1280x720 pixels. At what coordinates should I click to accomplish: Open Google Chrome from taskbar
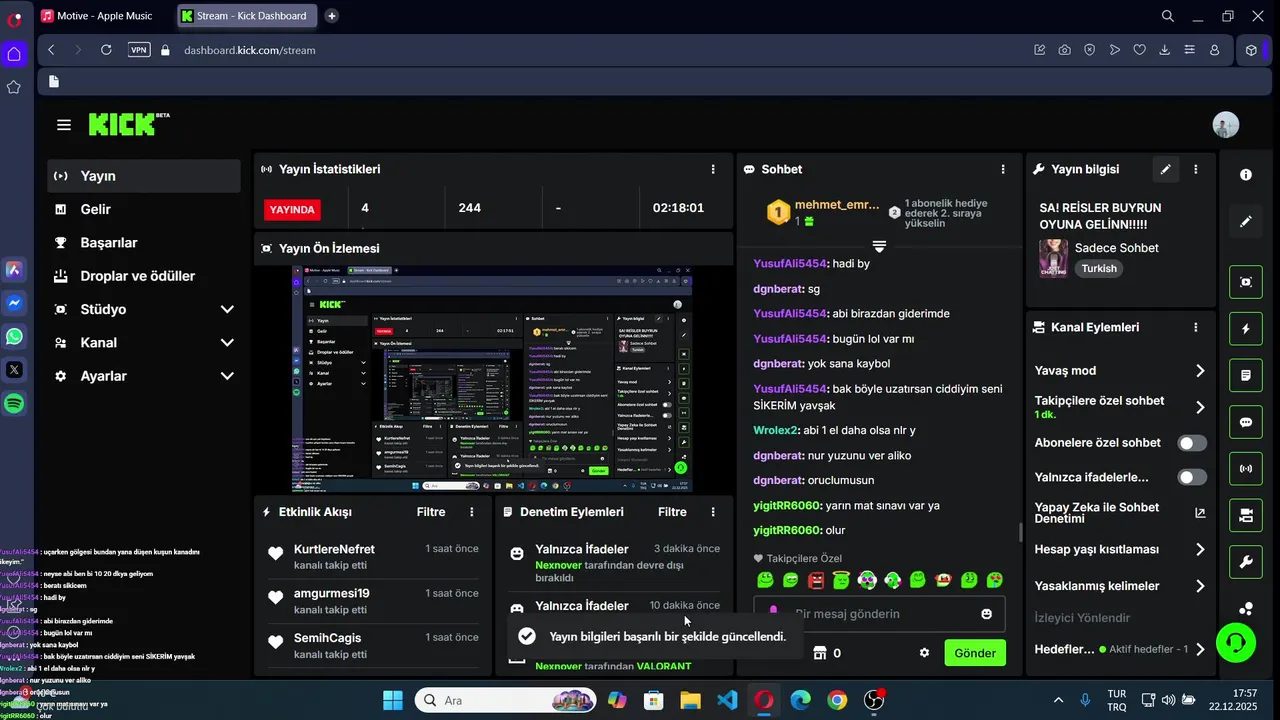(837, 700)
